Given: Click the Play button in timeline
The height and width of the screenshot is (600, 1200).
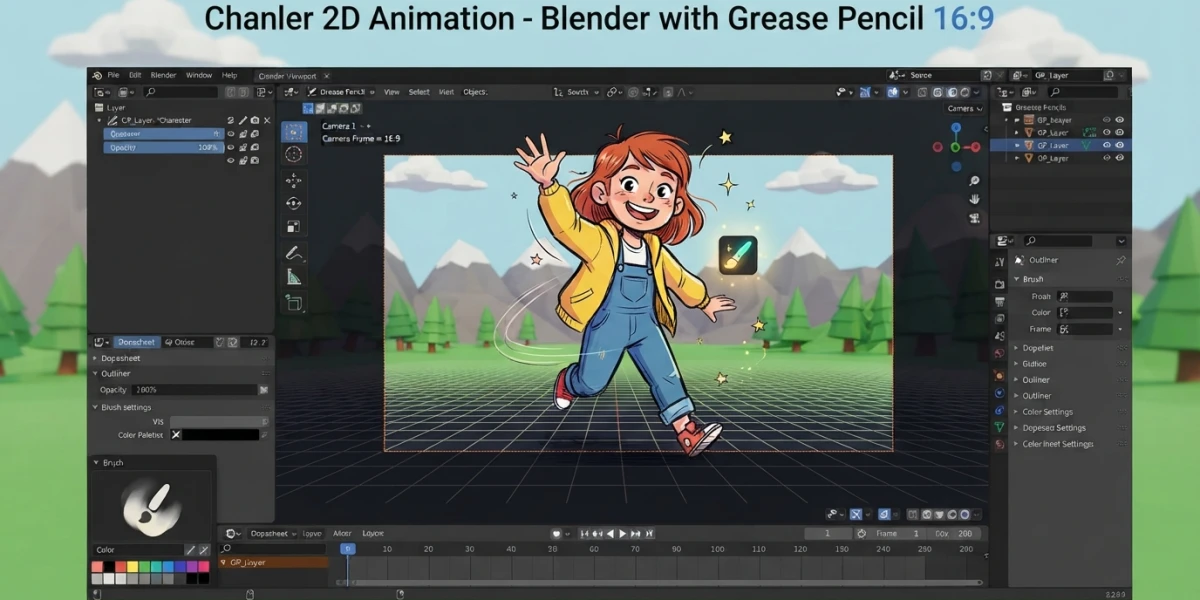Looking at the screenshot, I should [622, 534].
